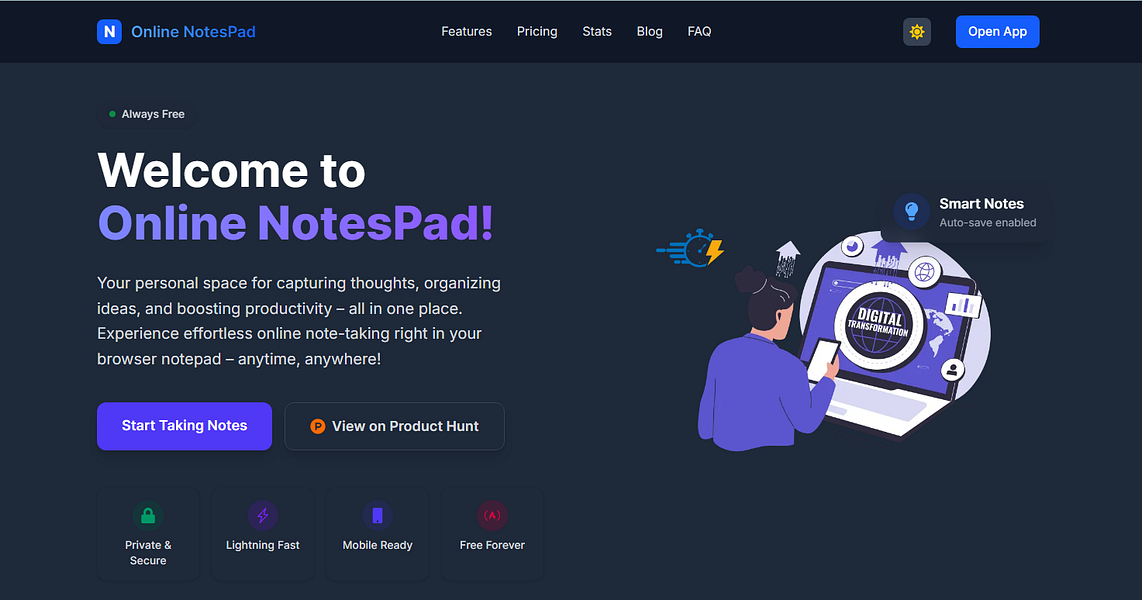Open the Pricing page

537,31
